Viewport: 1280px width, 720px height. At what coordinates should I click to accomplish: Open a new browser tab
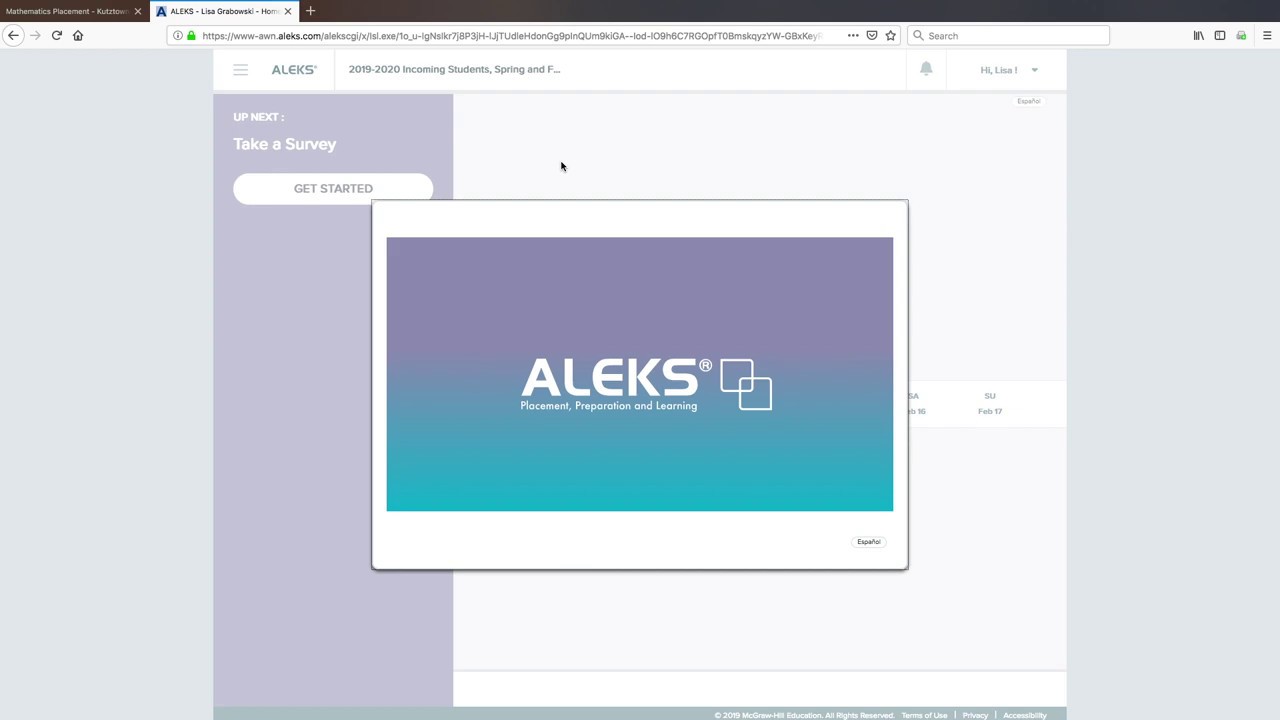tap(310, 11)
